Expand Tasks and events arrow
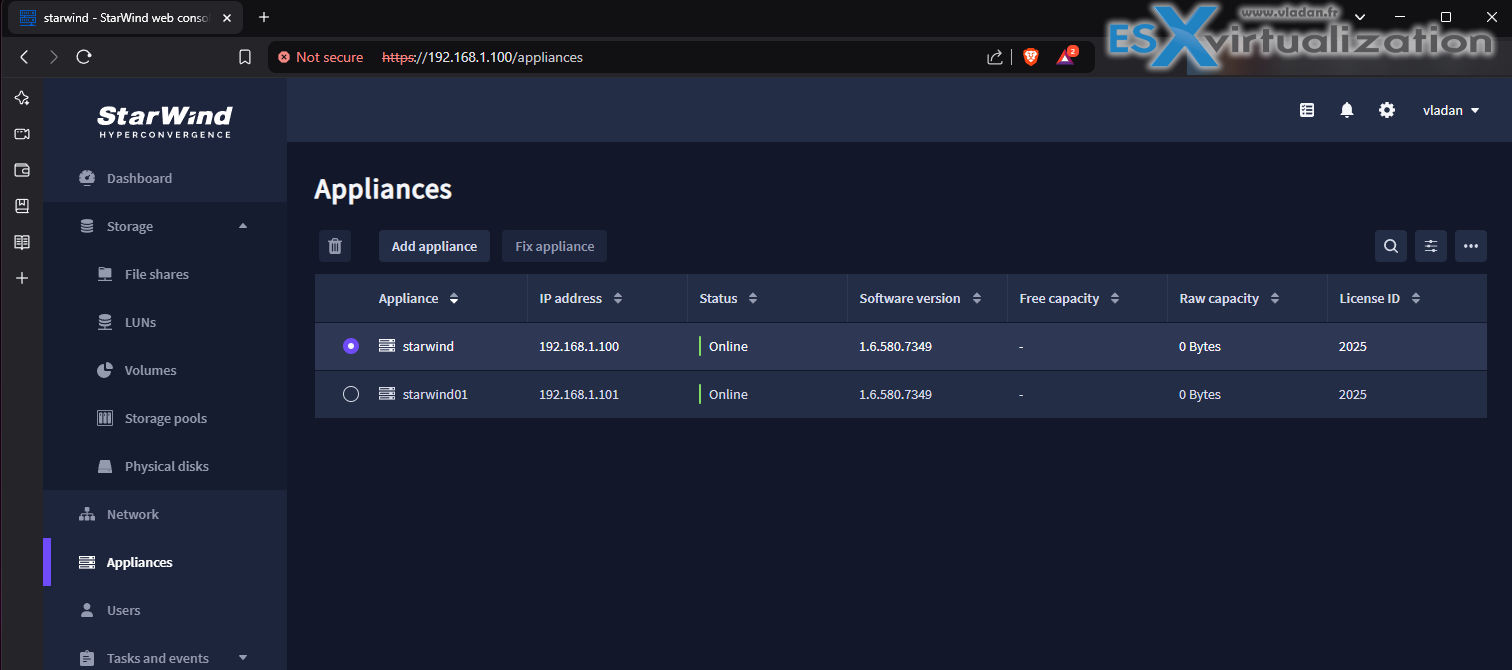The image size is (1512, 670). (243, 658)
